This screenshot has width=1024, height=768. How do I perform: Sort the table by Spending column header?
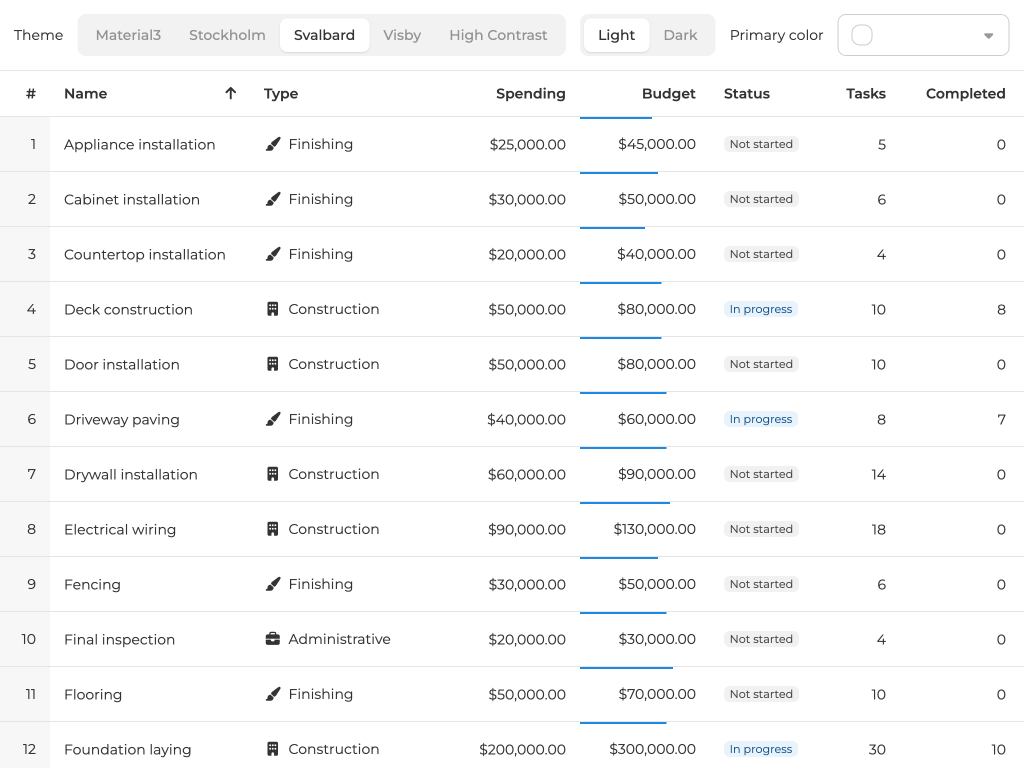(x=530, y=93)
